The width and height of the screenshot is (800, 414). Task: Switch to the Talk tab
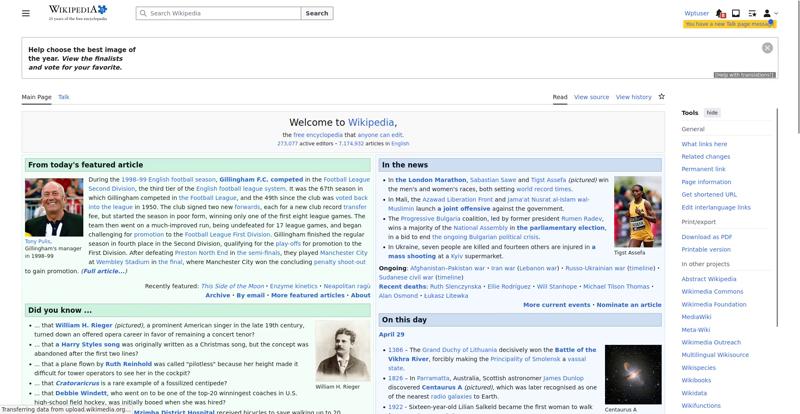64,97
